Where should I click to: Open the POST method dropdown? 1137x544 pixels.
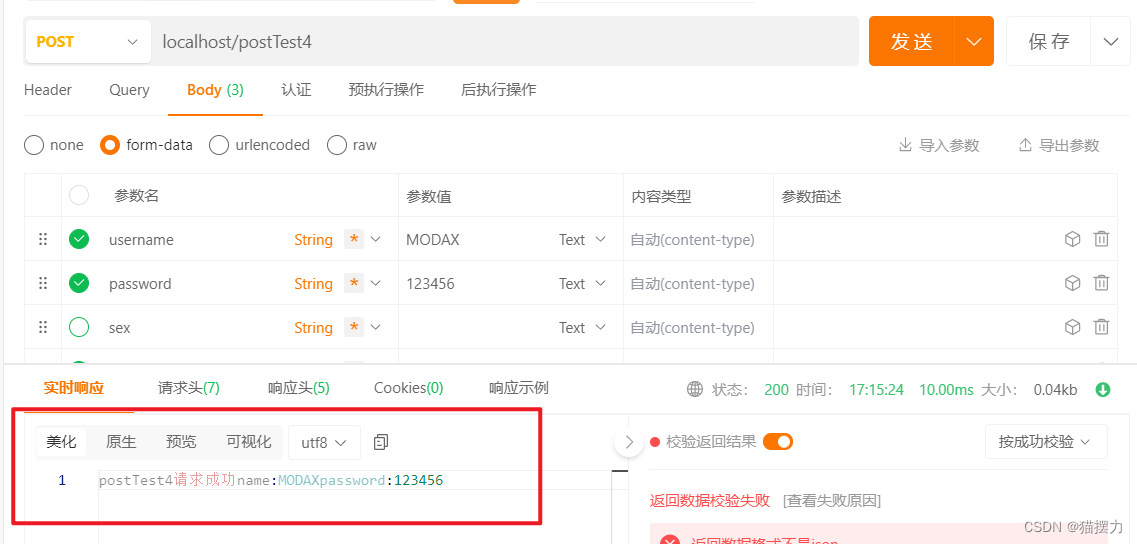click(86, 41)
